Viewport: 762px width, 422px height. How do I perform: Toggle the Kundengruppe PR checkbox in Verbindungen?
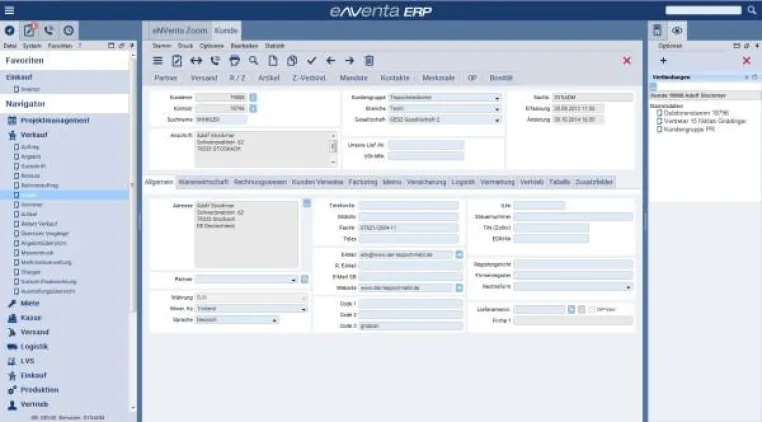(x=659, y=129)
